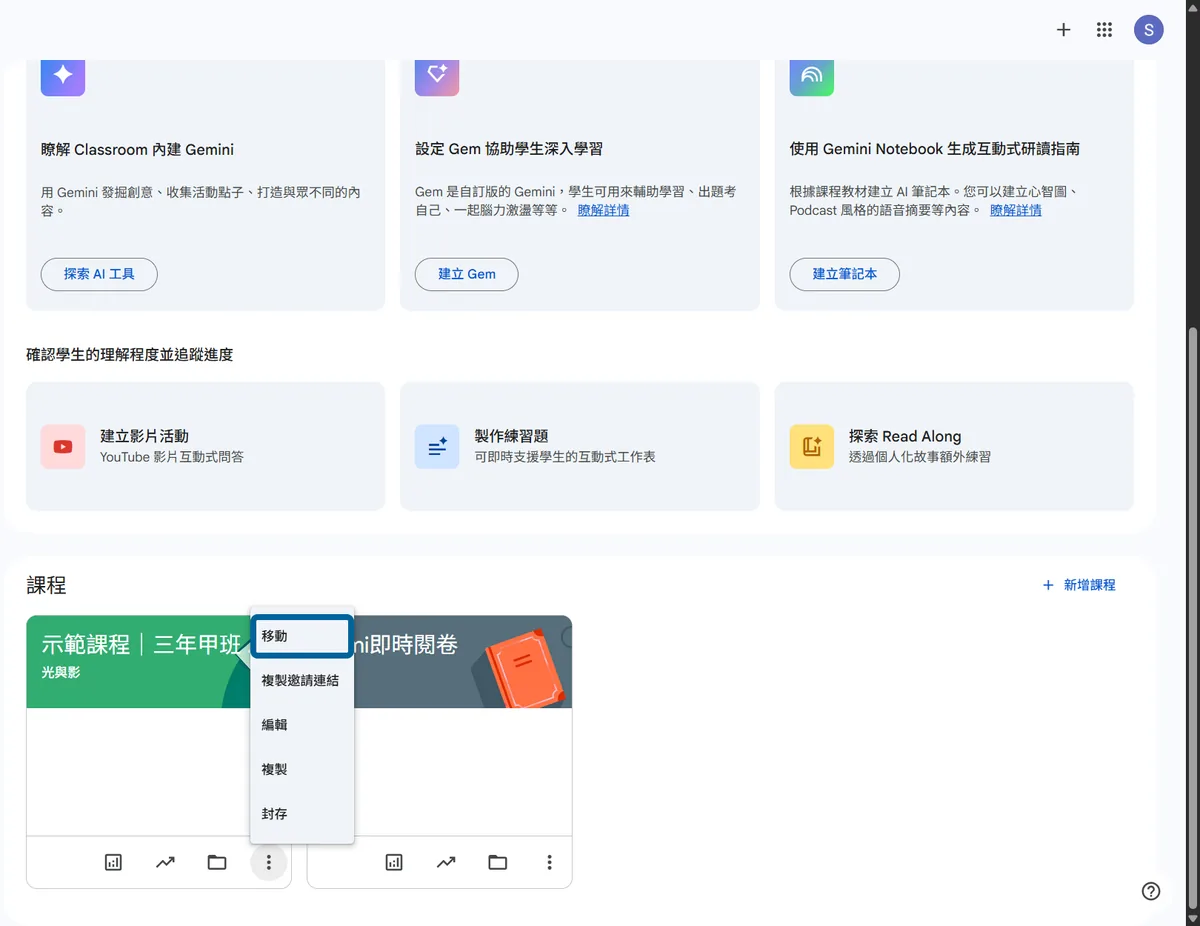The width and height of the screenshot is (1200, 926).
Task: Select 移動 from the course menu
Action: point(302,636)
